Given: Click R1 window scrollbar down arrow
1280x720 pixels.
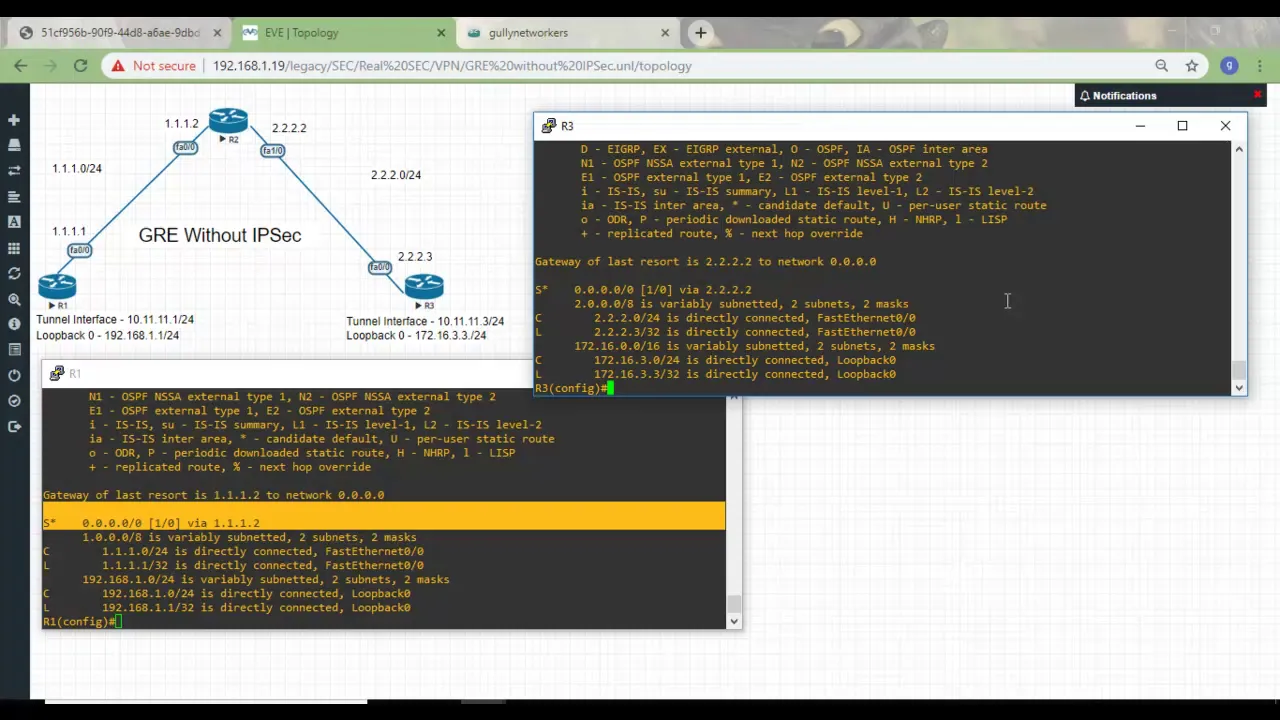Looking at the screenshot, I should coord(734,621).
